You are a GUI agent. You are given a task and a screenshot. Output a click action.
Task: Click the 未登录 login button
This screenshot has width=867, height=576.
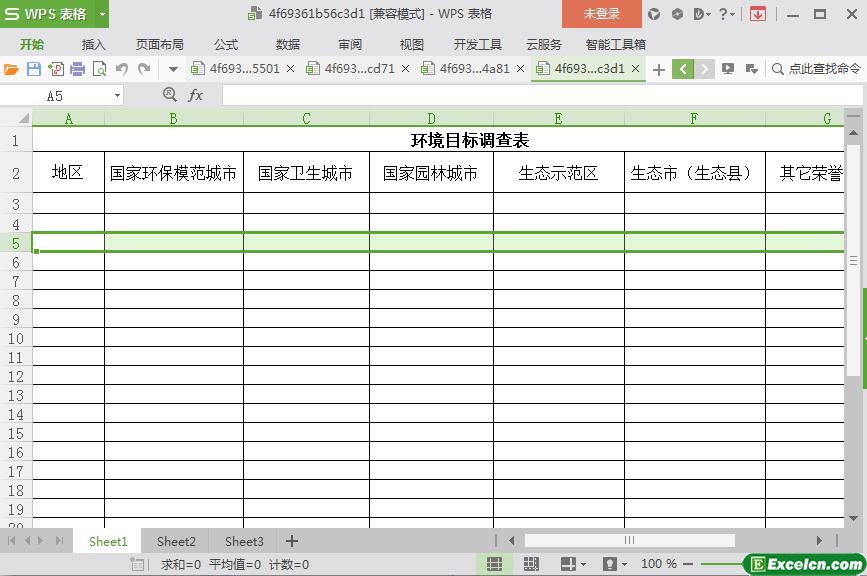[x=602, y=14]
